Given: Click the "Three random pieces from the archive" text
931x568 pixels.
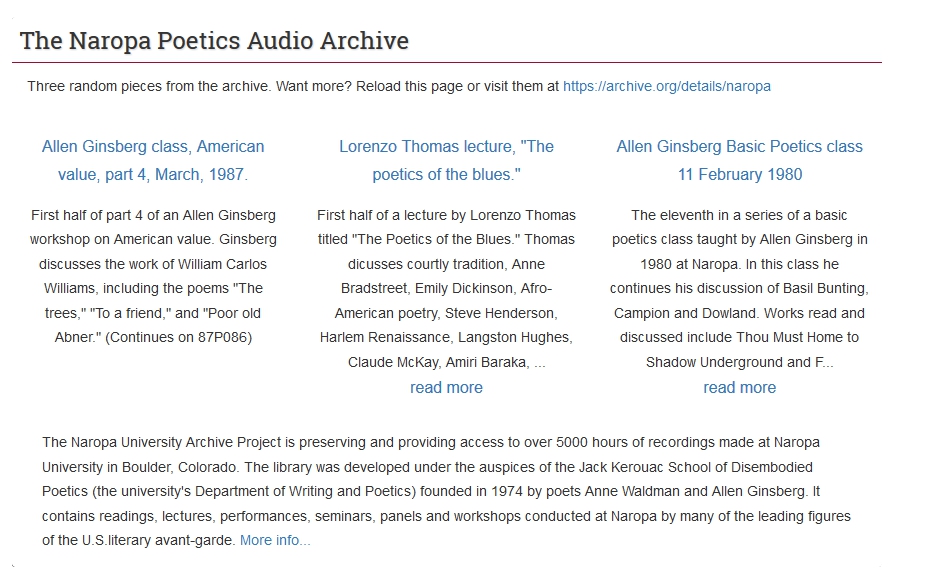Looking at the screenshot, I should coord(148,86).
